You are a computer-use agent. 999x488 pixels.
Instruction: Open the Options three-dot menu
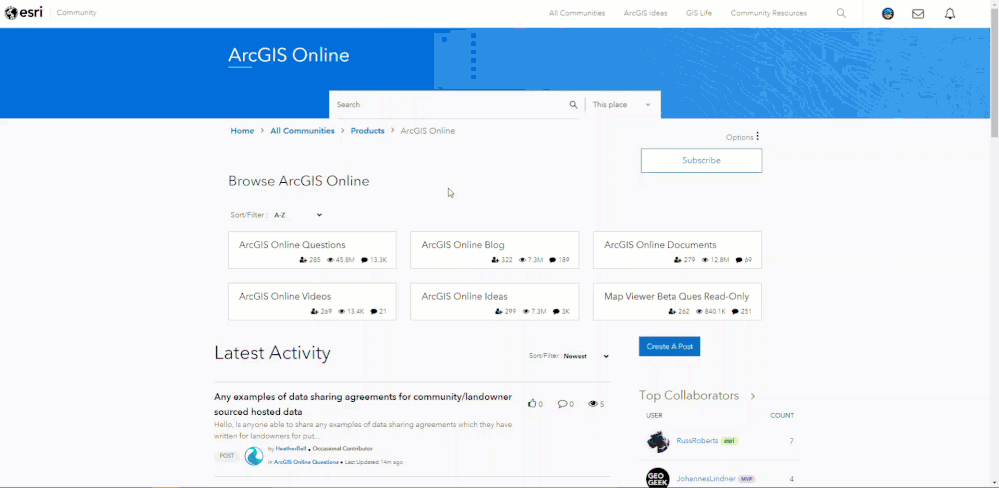[758, 136]
